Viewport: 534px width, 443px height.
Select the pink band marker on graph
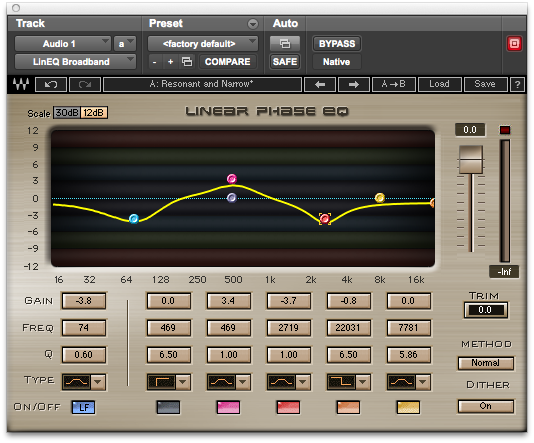(x=232, y=178)
